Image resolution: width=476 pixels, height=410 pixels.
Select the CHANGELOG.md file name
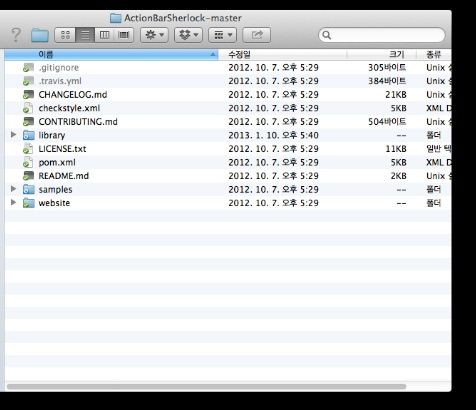pos(73,95)
